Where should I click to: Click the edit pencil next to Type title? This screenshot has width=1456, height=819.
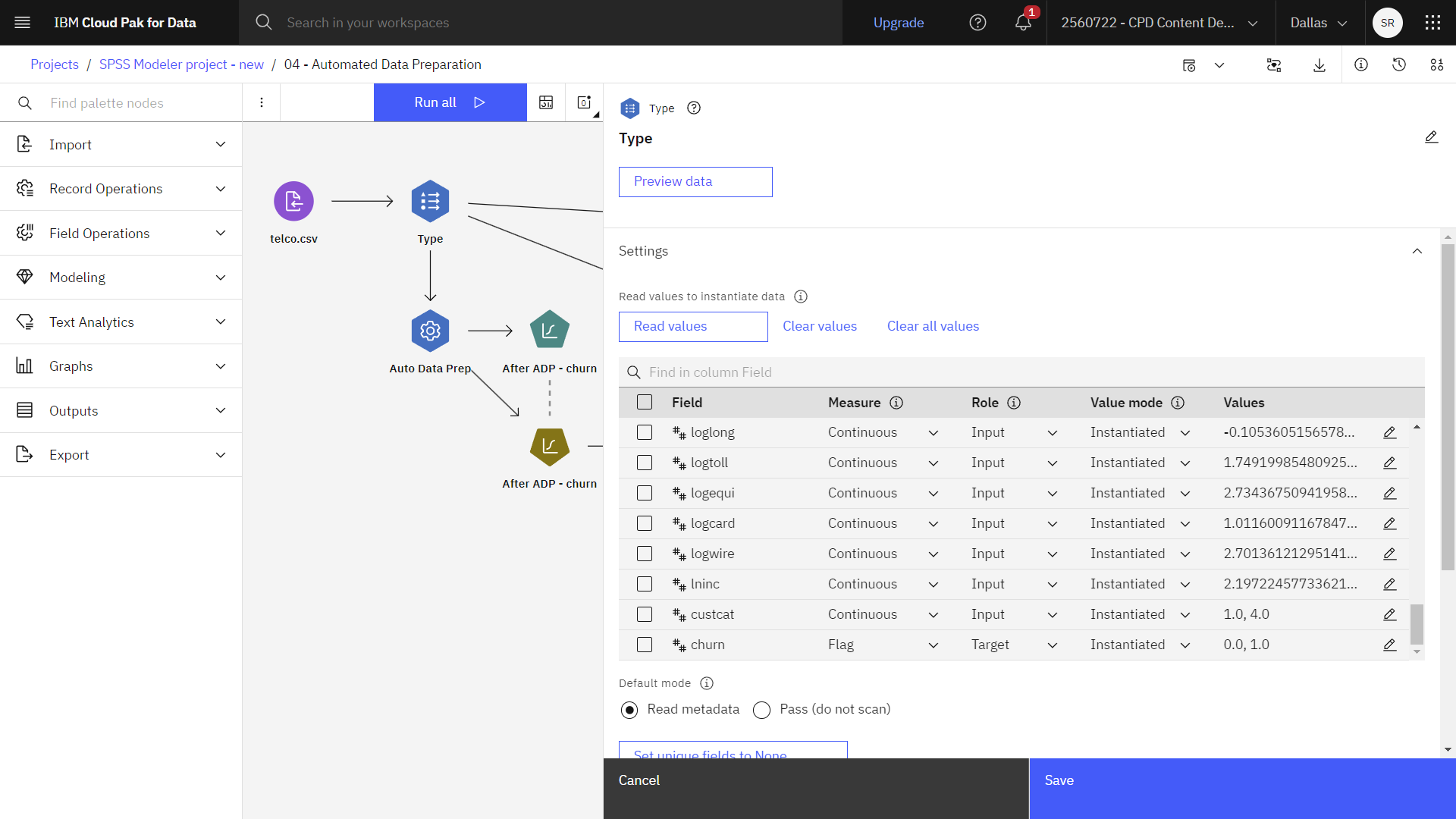[x=1431, y=137]
